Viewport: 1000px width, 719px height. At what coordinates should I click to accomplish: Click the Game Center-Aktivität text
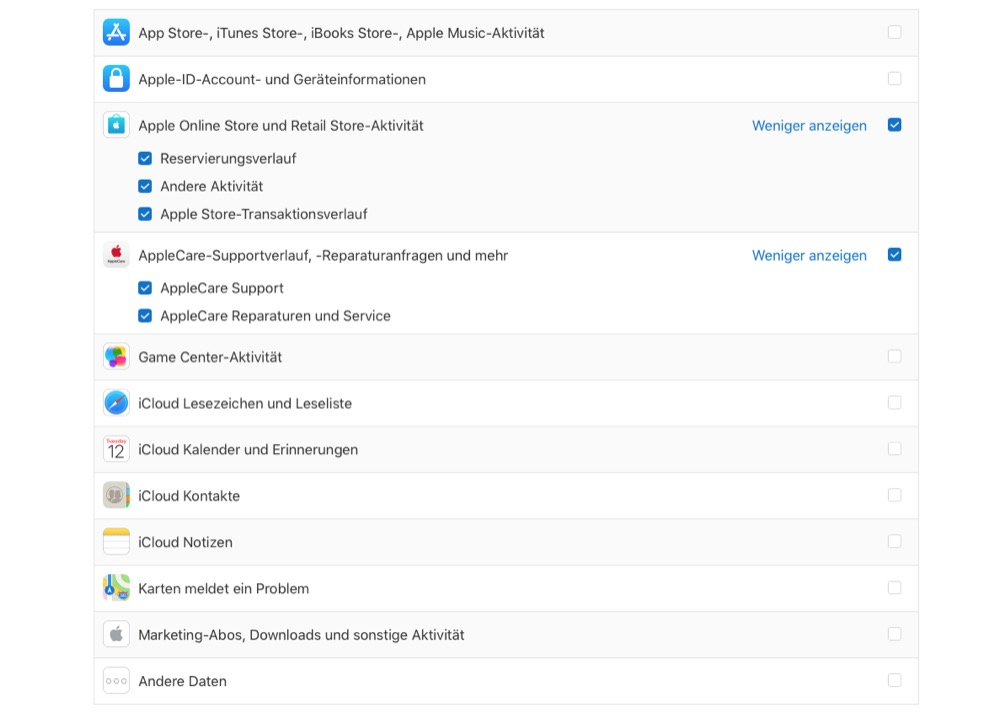210,357
